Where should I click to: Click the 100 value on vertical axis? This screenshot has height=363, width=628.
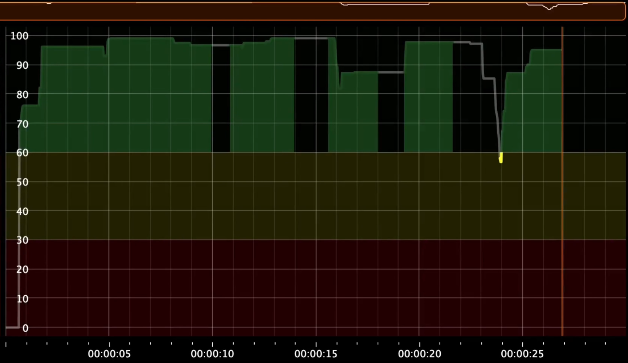(x=19, y=36)
